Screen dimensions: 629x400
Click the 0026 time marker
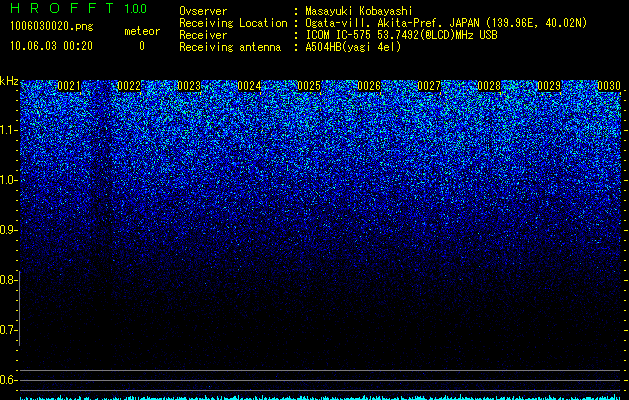click(369, 86)
